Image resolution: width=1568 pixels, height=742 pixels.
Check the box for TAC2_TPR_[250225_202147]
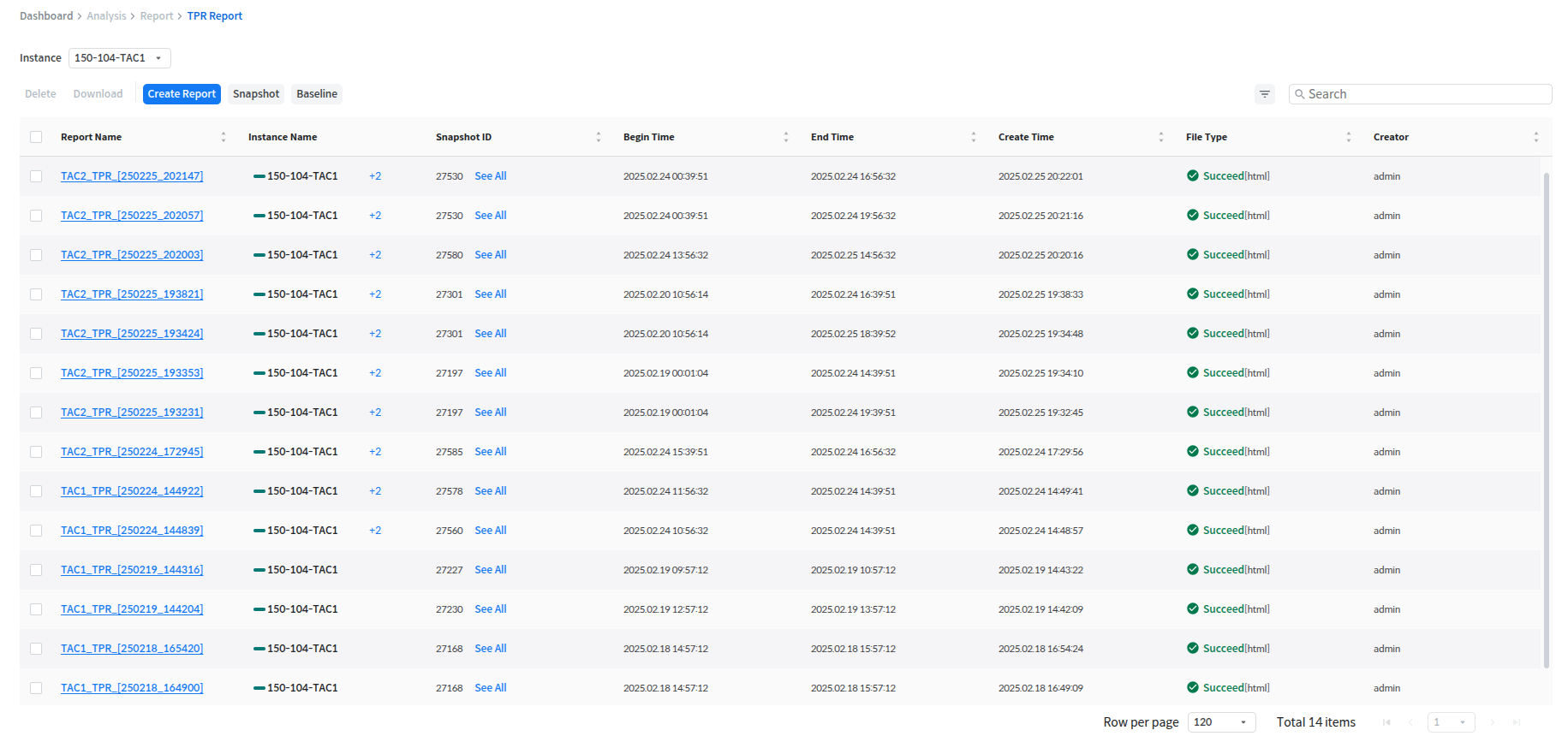pyautogui.click(x=36, y=176)
